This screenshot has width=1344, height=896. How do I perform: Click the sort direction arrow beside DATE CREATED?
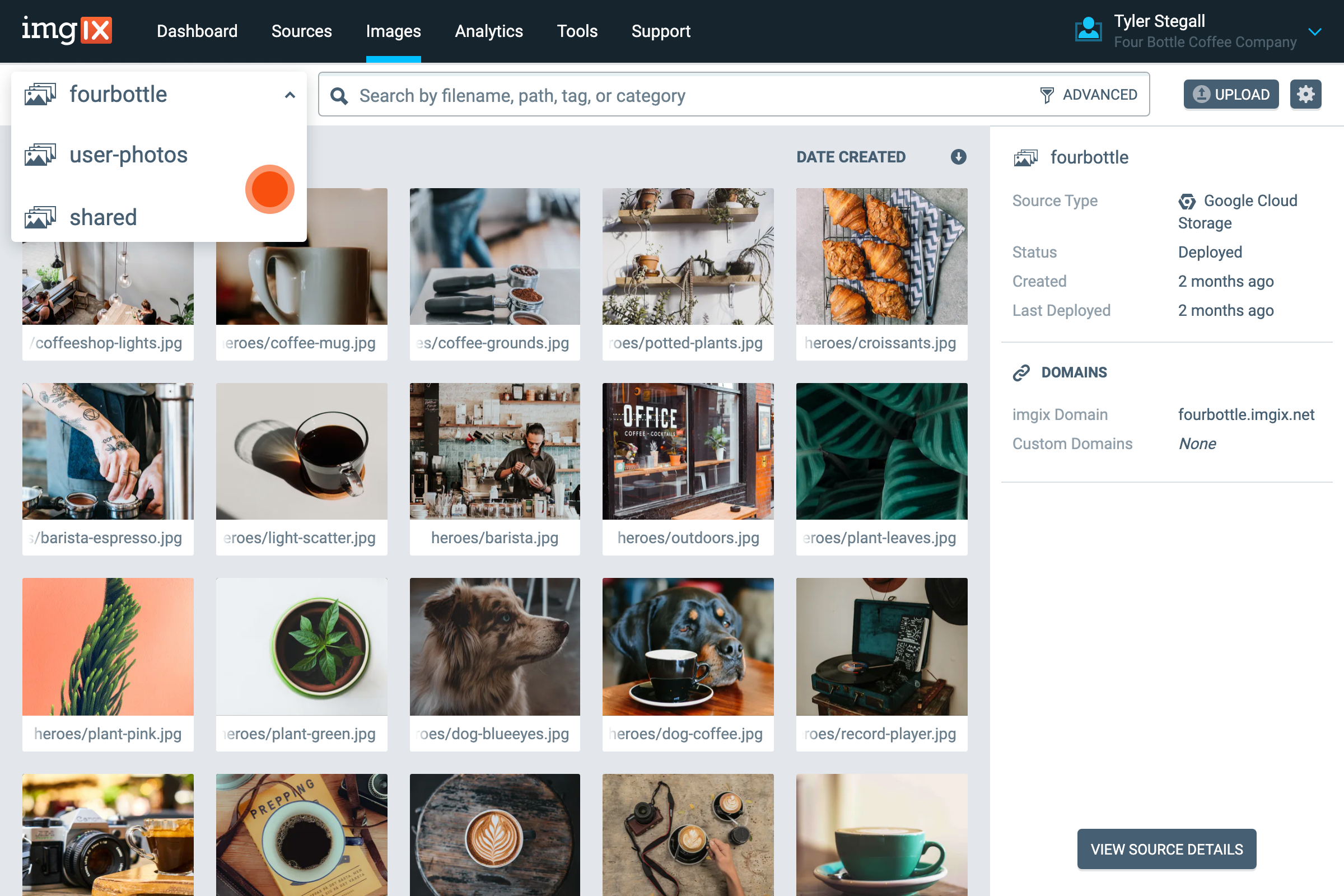(x=958, y=157)
